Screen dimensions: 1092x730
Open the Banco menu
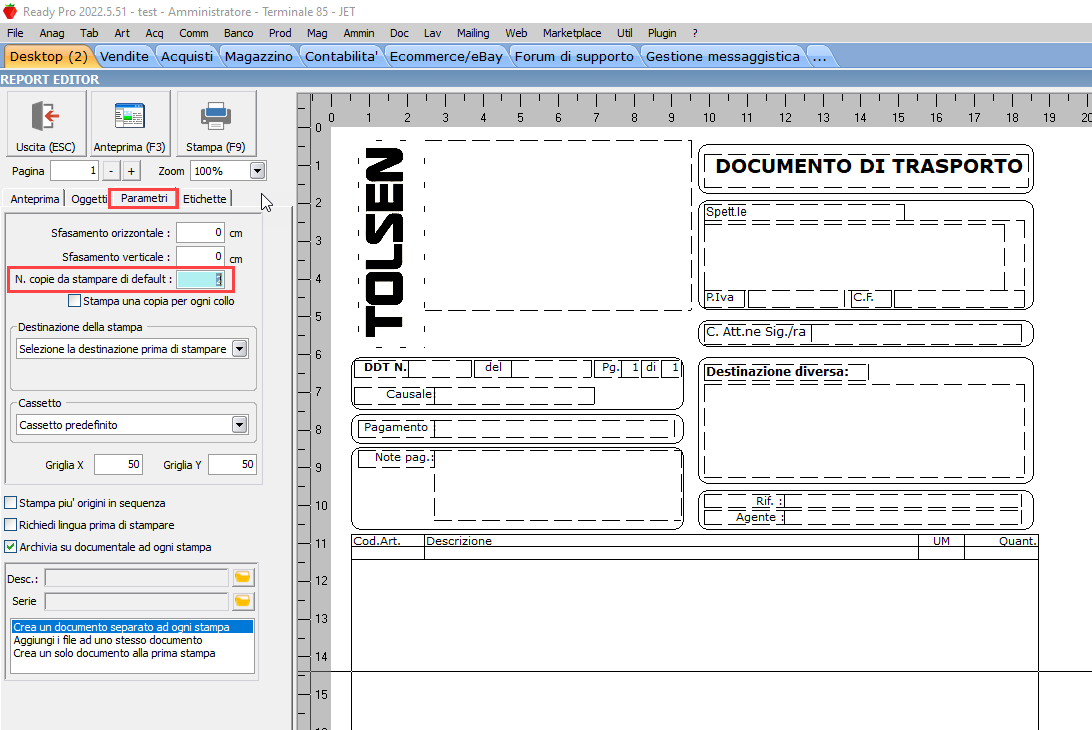pyautogui.click(x=238, y=33)
